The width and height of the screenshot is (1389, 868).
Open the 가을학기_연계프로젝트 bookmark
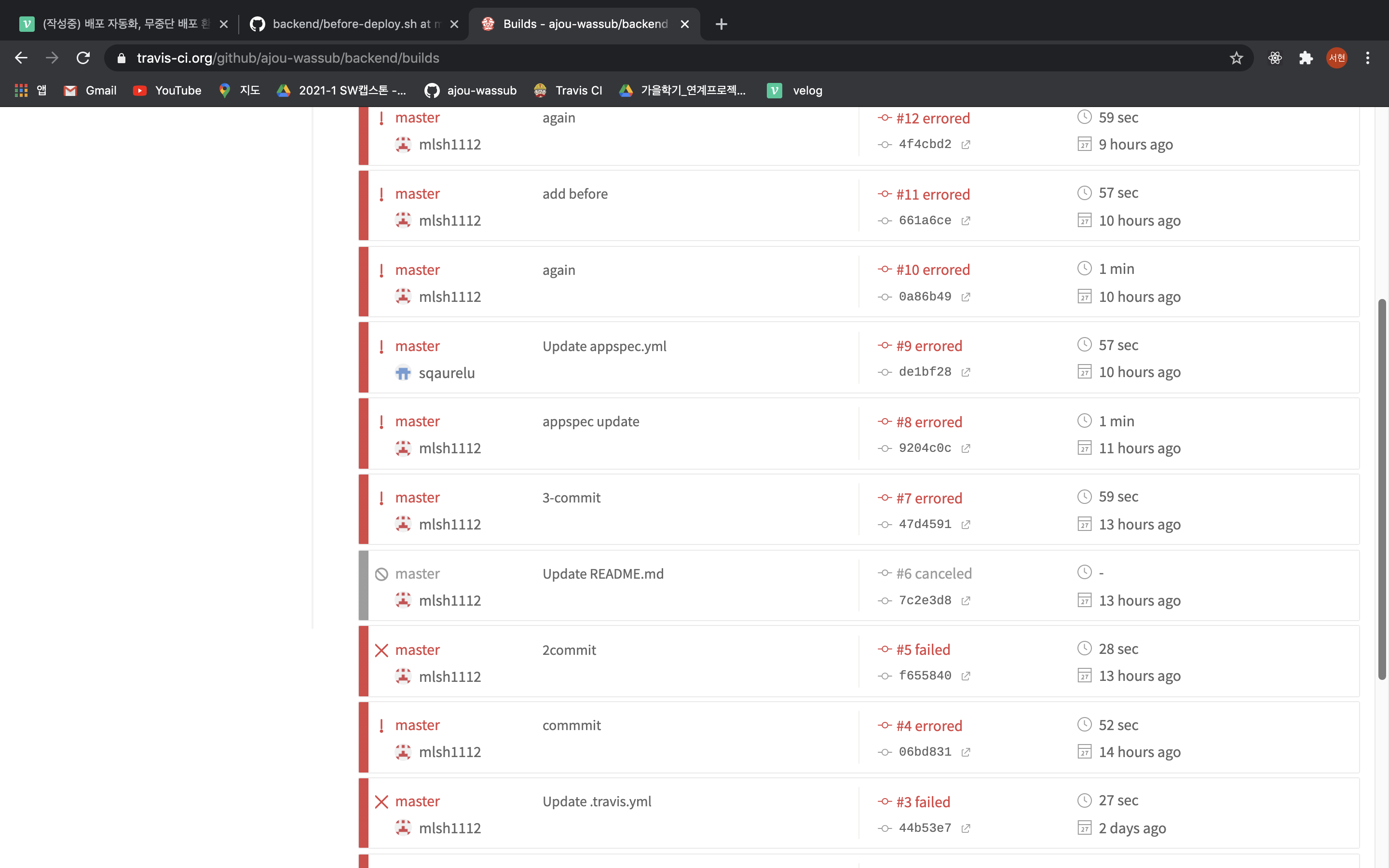pyautogui.click(x=682, y=90)
